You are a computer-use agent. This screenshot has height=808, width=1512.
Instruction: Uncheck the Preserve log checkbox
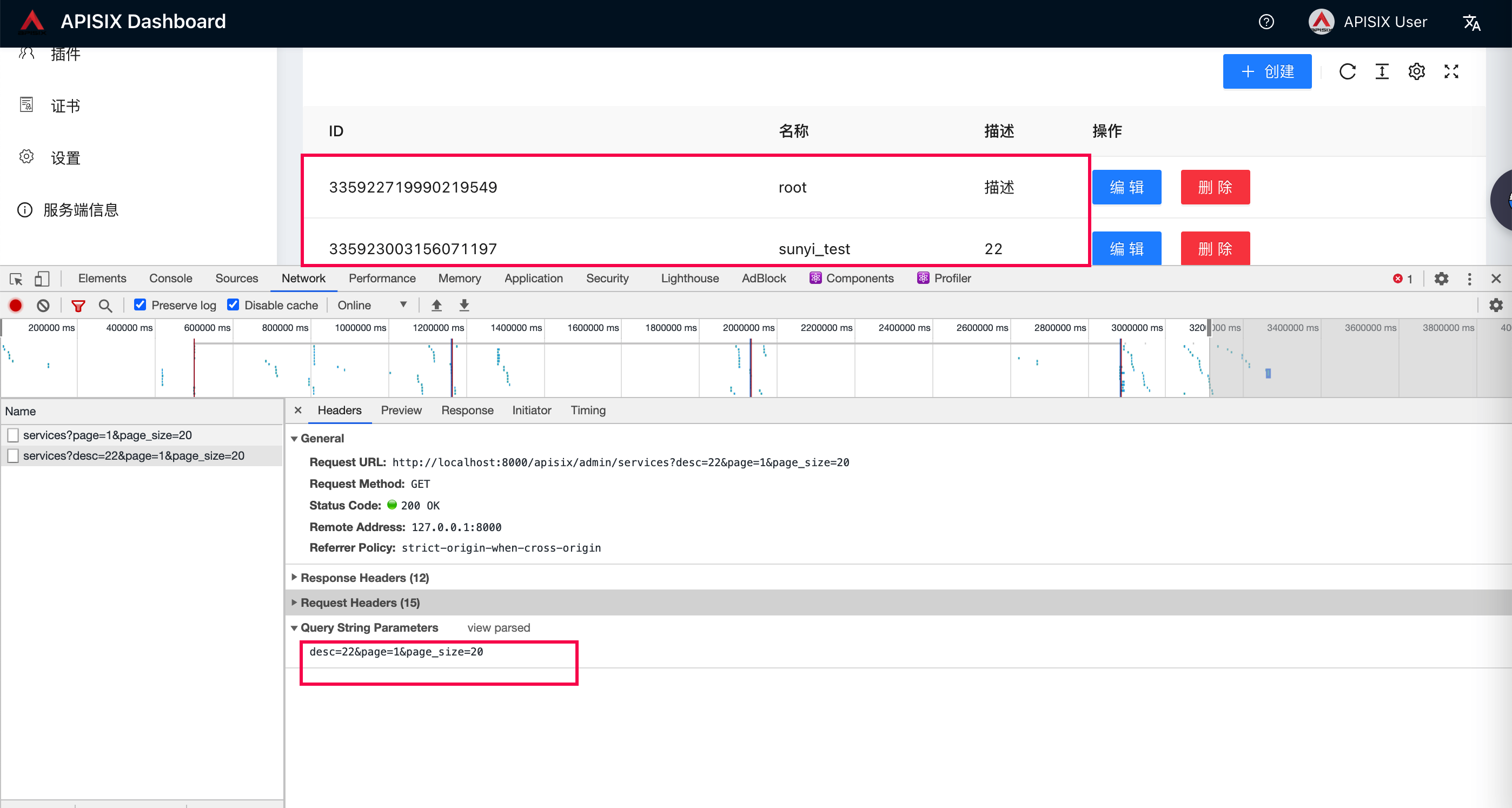tap(140, 304)
